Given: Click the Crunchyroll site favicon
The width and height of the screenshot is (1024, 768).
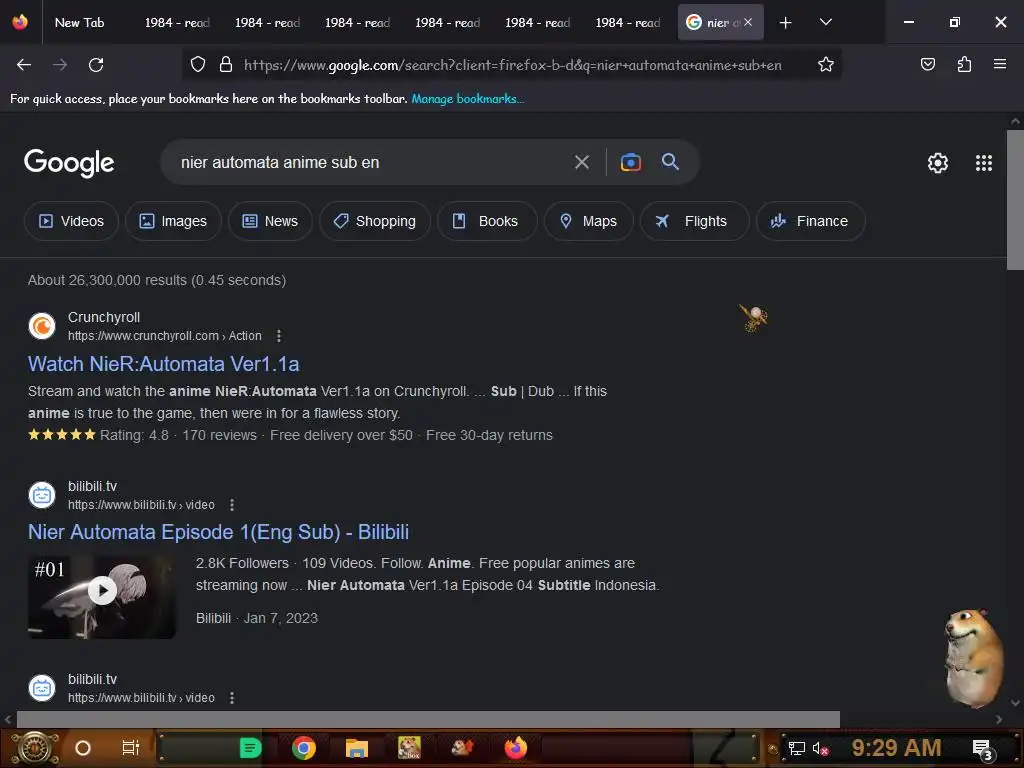Looking at the screenshot, I should (x=42, y=326).
